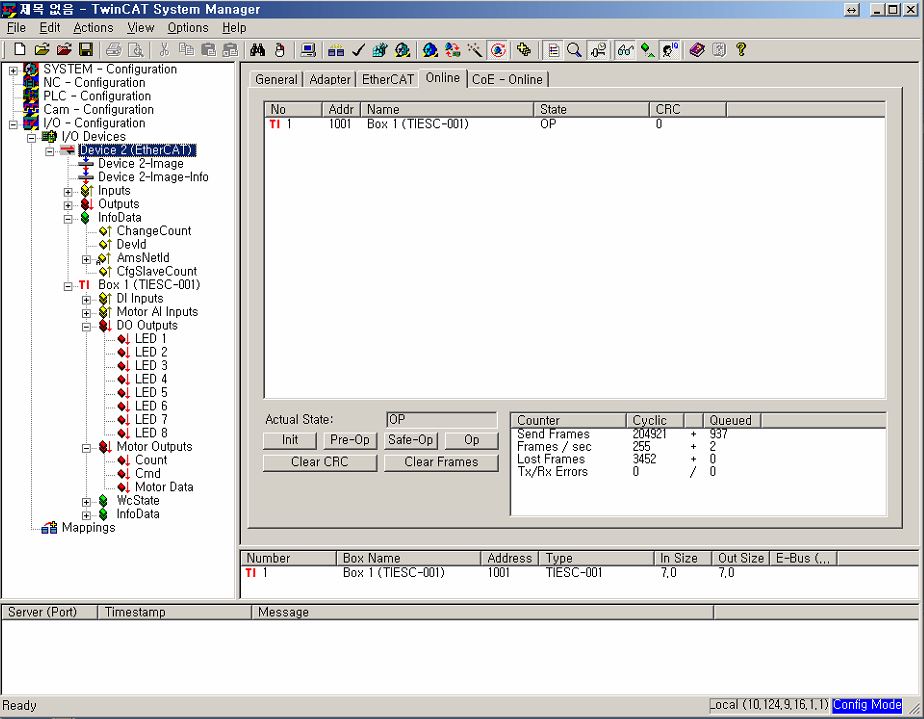This screenshot has height=719, width=924.
Task: Select the Cmd item under Motor Outputs
Action: click(147, 474)
